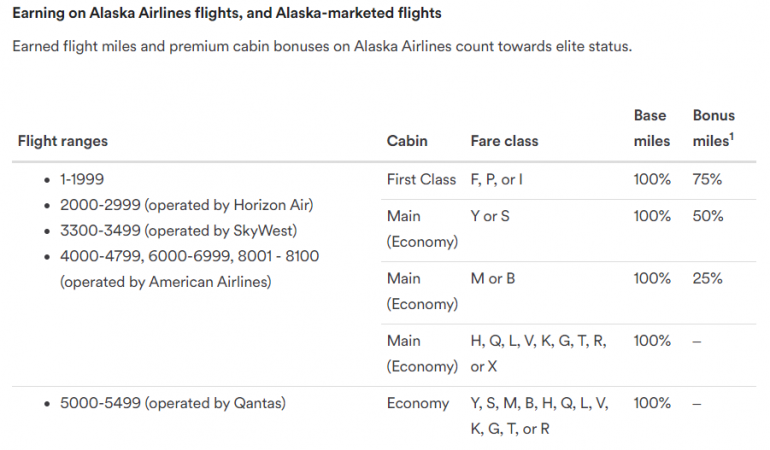
Task: Click the 25% bonus miles value
Action: [x=707, y=278]
